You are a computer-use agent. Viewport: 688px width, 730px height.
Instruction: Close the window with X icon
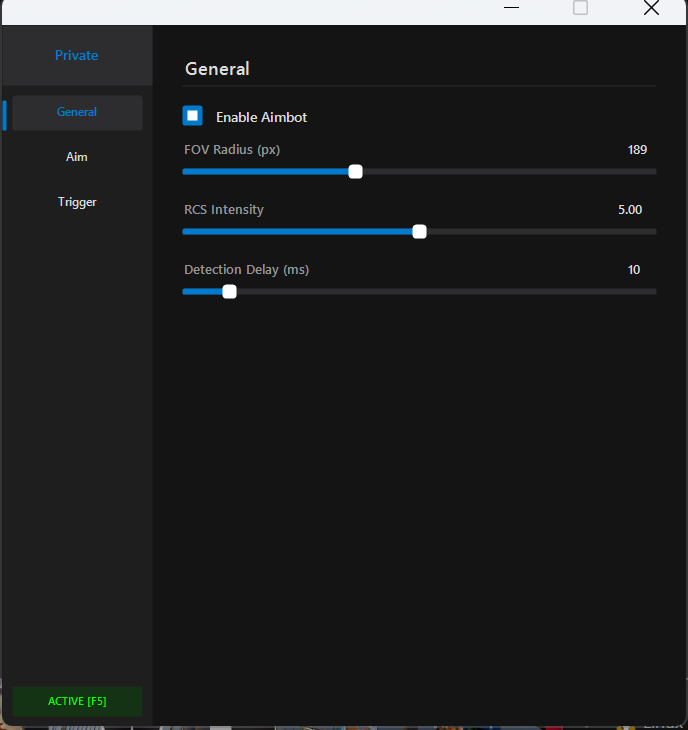(651, 8)
